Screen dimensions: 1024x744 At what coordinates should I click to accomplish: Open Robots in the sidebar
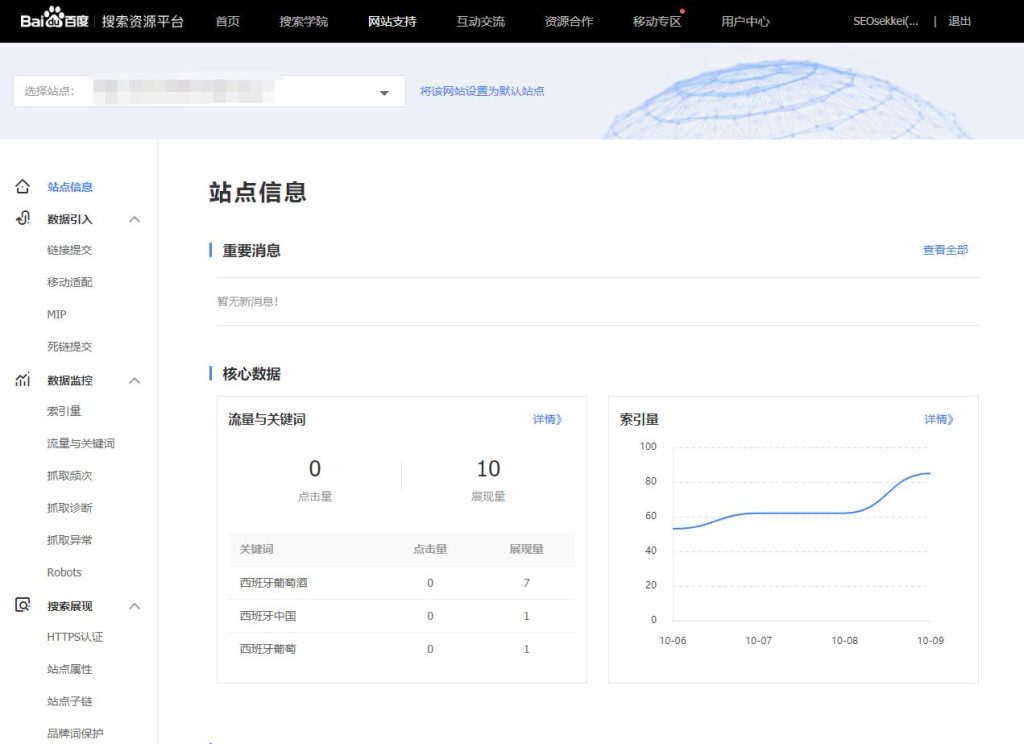pos(64,572)
